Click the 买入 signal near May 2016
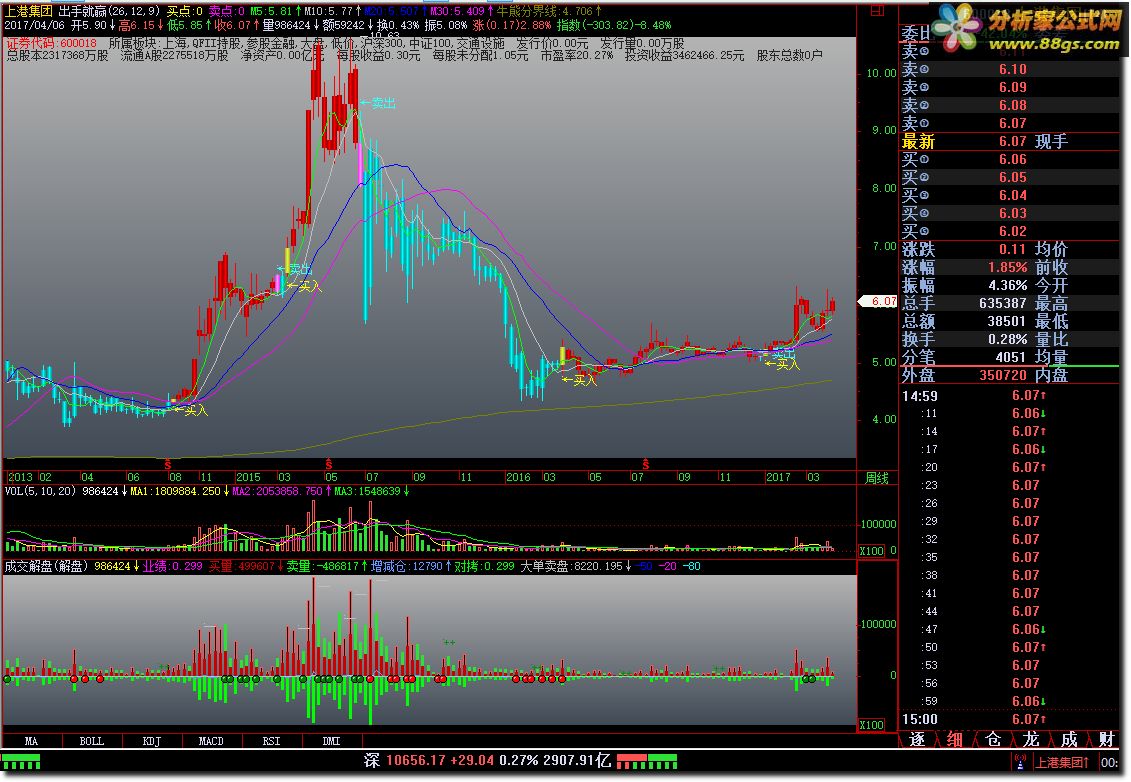The image size is (1131, 782). pyautogui.click(x=580, y=379)
